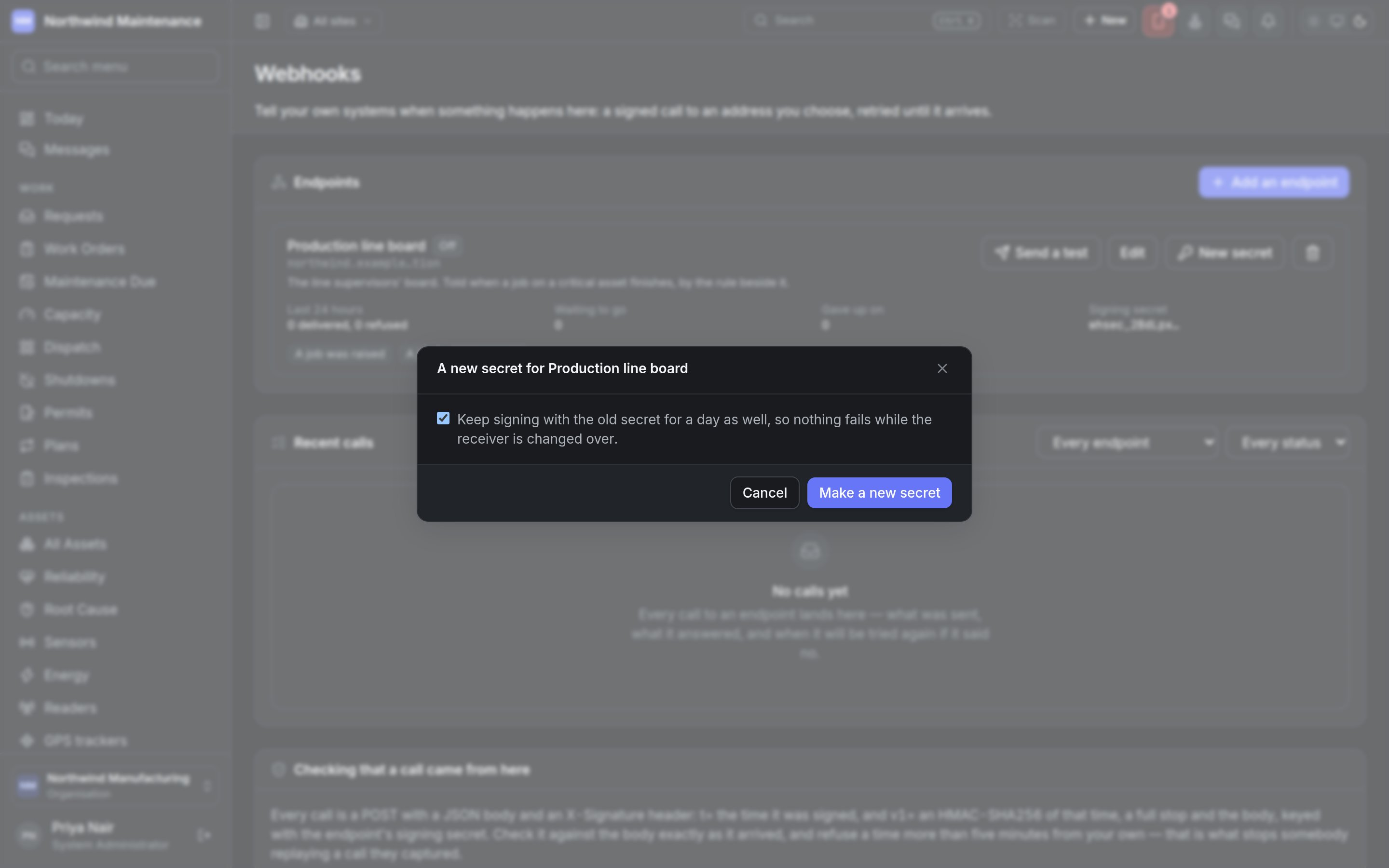The height and width of the screenshot is (868, 1389).
Task: Click the Add an endpoint button behind dialog
Action: tap(1274, 183)
